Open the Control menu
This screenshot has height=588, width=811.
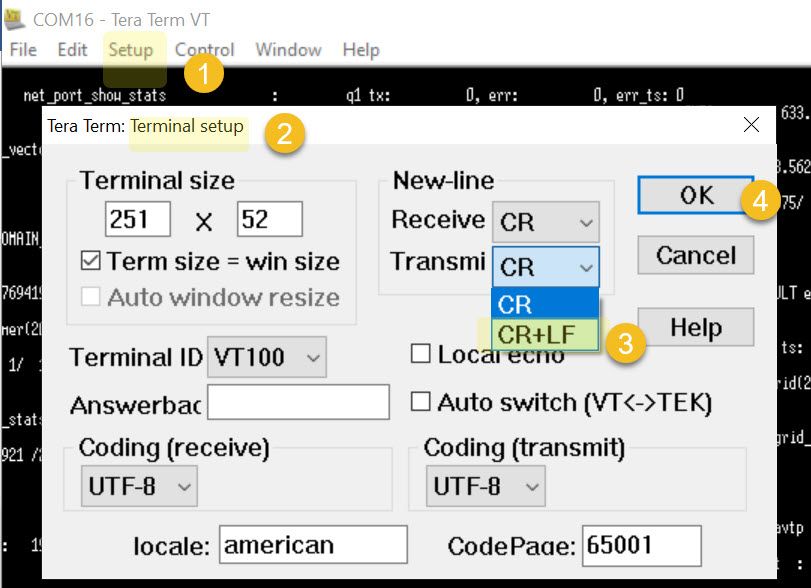point(205,50)
